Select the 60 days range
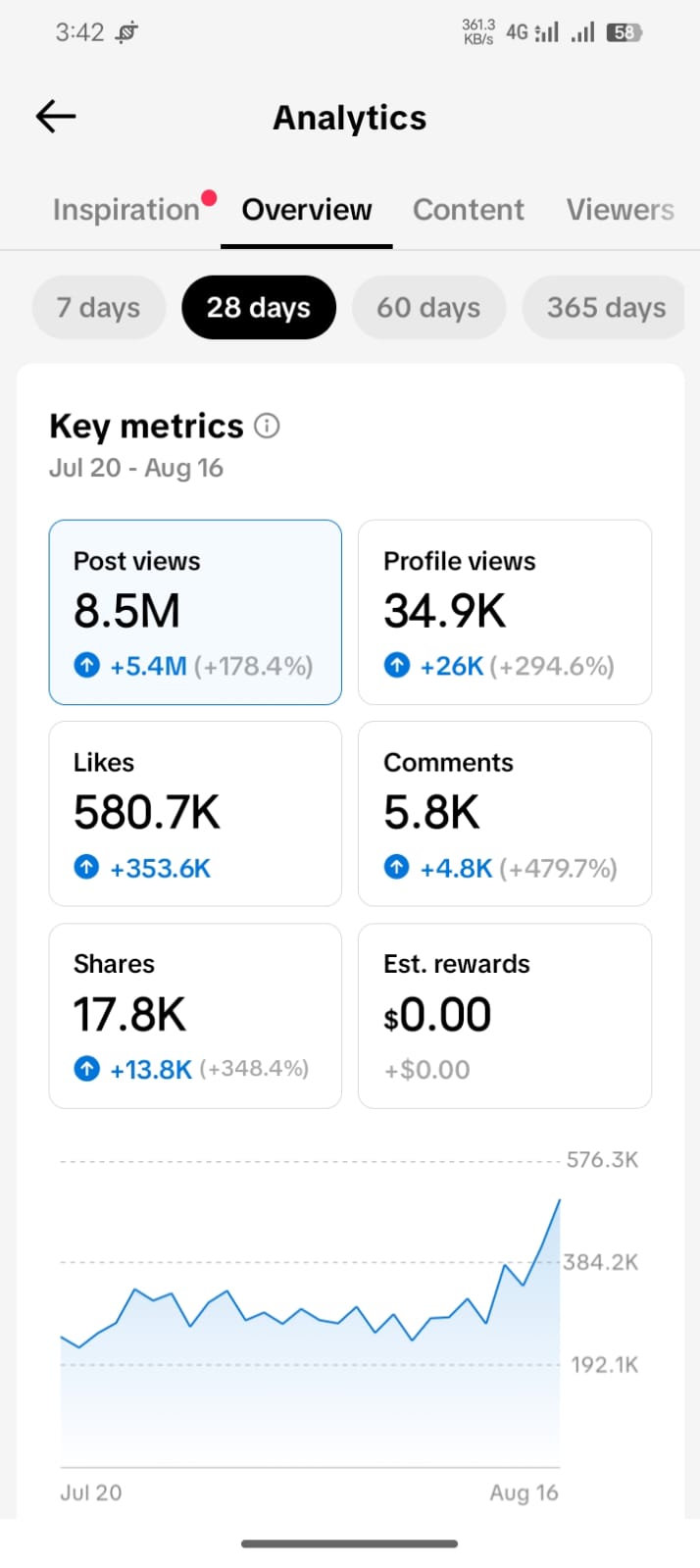Image resolution: width=700 pixels, height=1568 pixels. point(428,307)
